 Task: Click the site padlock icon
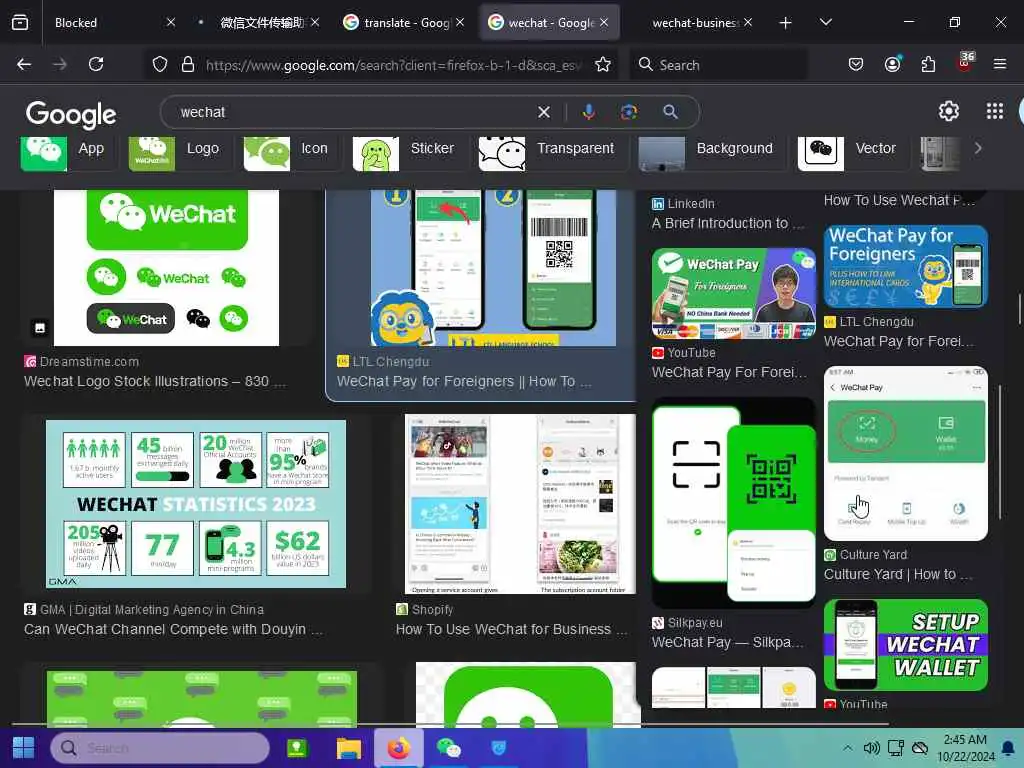pyautogui.click(x=187, y=64)
